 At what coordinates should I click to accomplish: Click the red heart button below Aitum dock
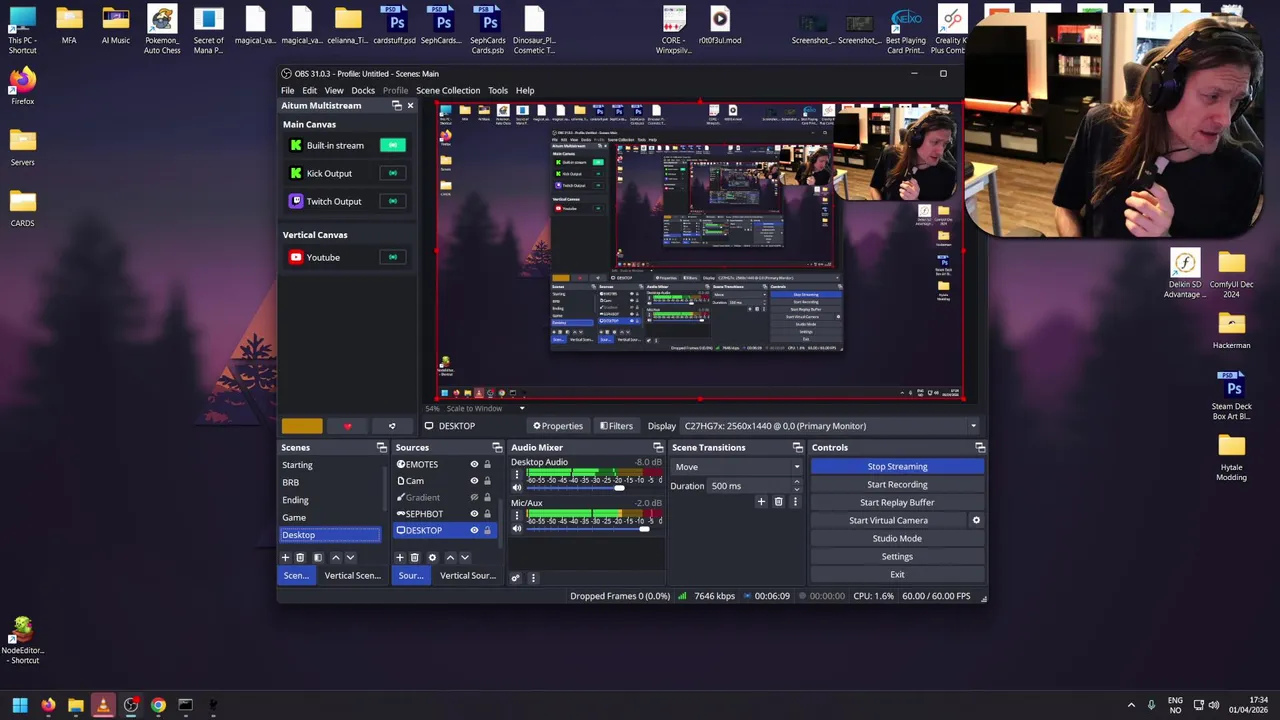point(347,426)
